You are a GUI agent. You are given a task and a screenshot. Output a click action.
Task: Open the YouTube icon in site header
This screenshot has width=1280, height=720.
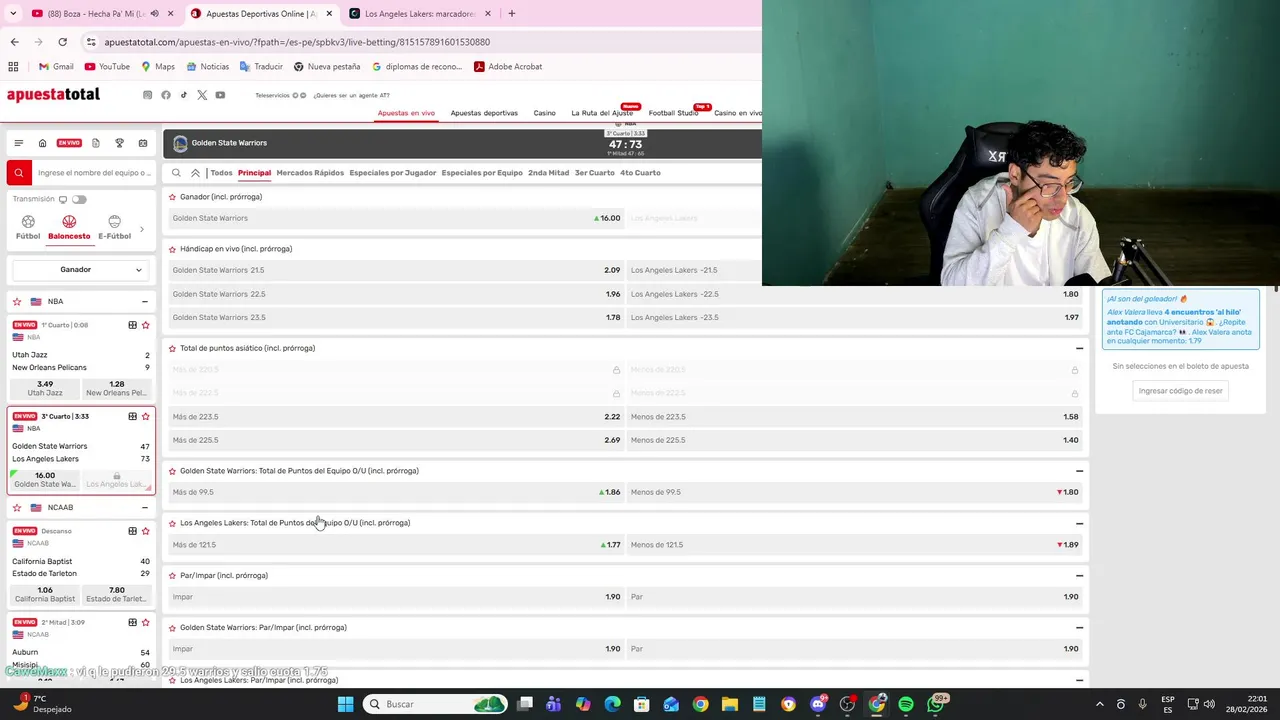220,95
